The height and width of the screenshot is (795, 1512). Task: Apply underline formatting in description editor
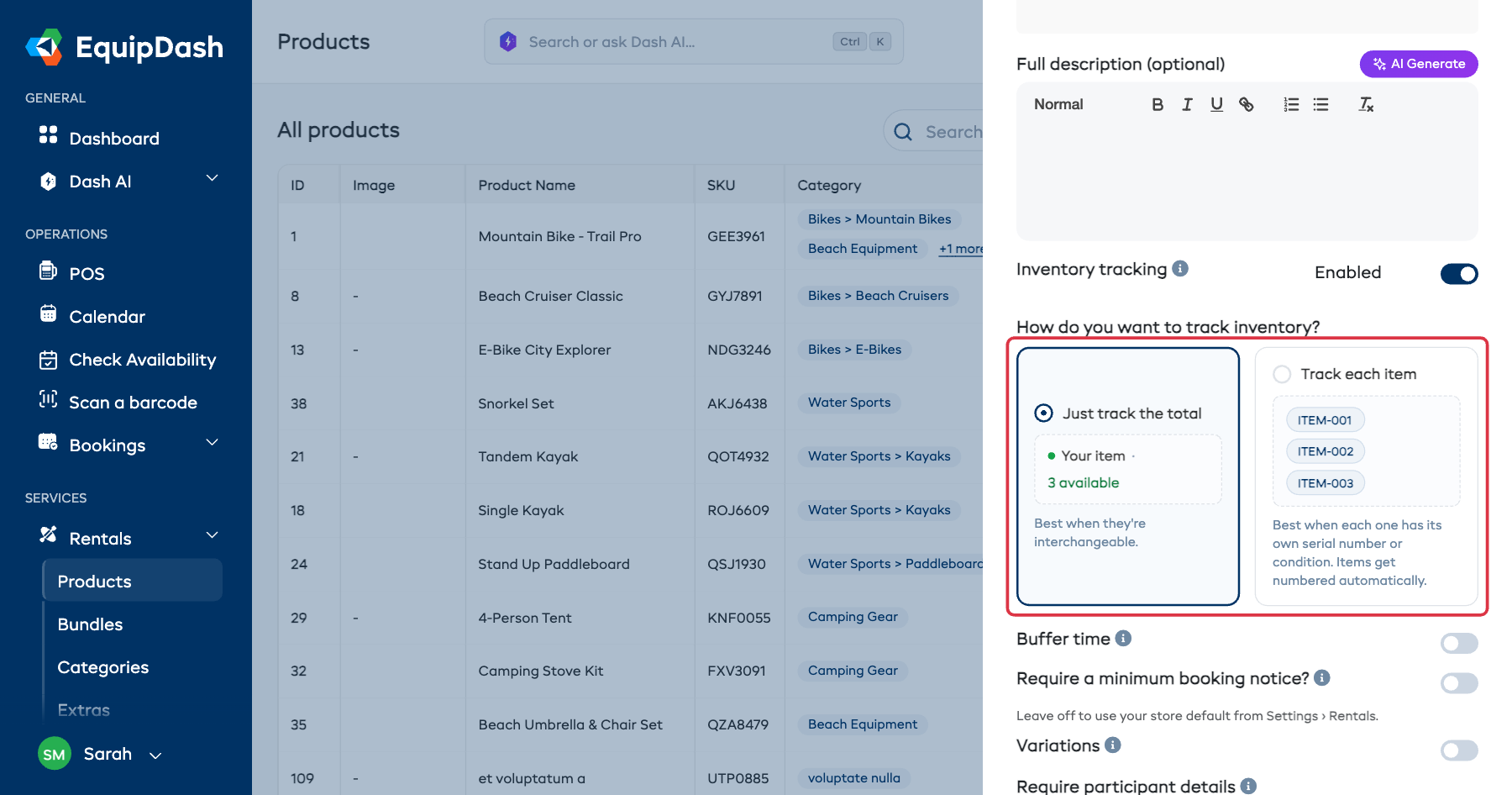(x=1216, y=104)
